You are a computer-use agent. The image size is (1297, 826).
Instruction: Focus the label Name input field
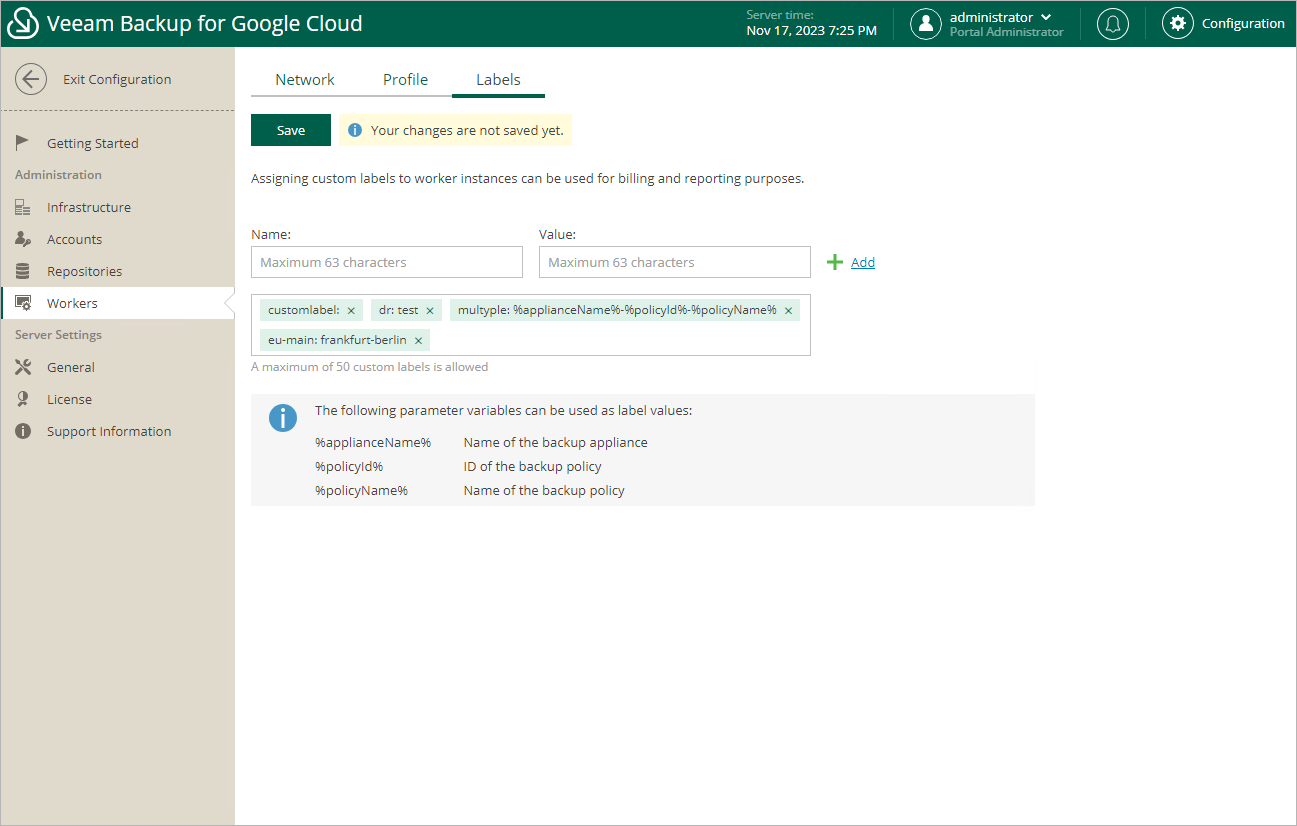[387, 262]
